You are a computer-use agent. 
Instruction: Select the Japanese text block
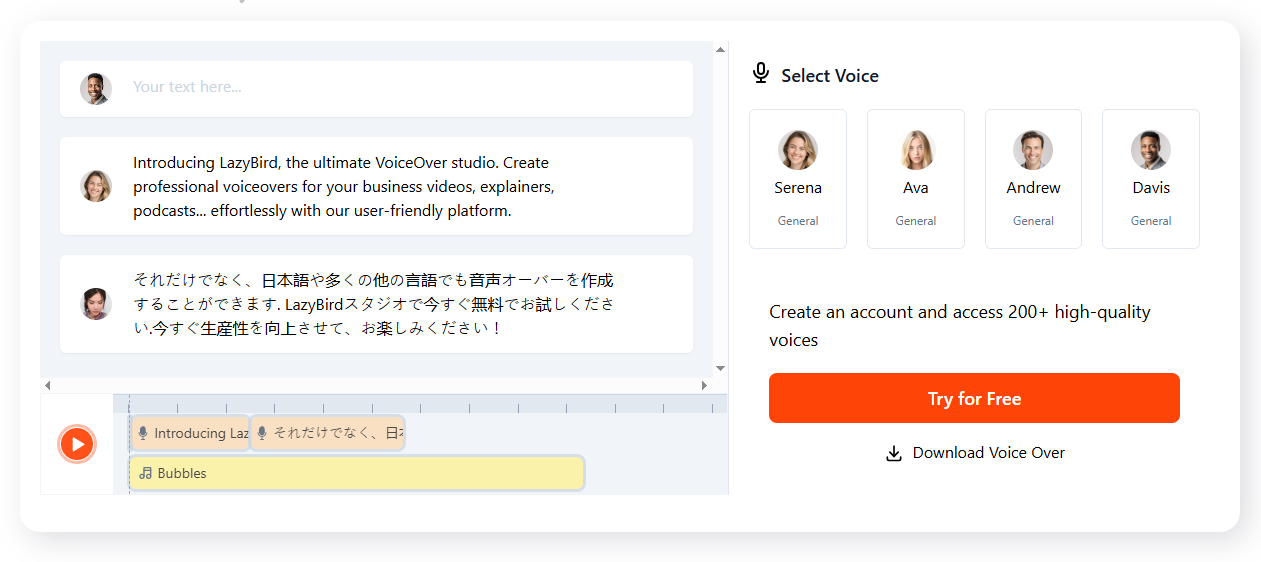point(376,304)
